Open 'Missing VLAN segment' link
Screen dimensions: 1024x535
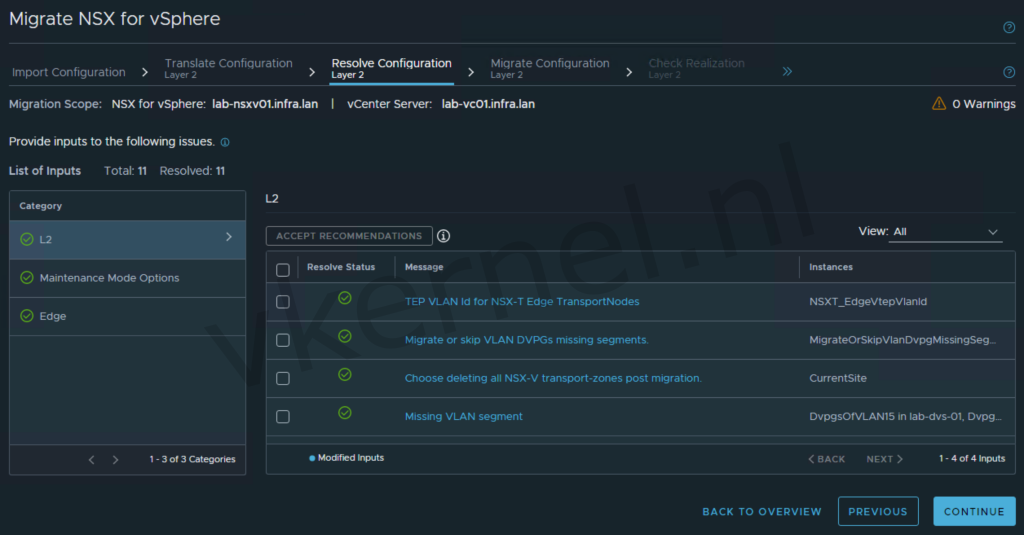(464, 417)
